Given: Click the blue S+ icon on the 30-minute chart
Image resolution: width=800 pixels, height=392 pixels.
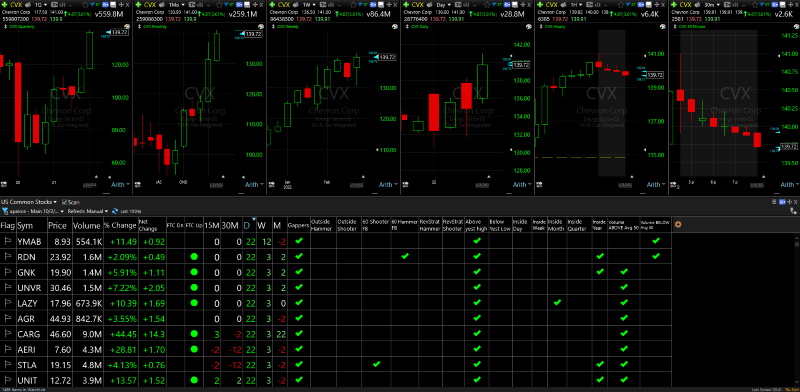Looking at the screenshot, I should [773, 5].
